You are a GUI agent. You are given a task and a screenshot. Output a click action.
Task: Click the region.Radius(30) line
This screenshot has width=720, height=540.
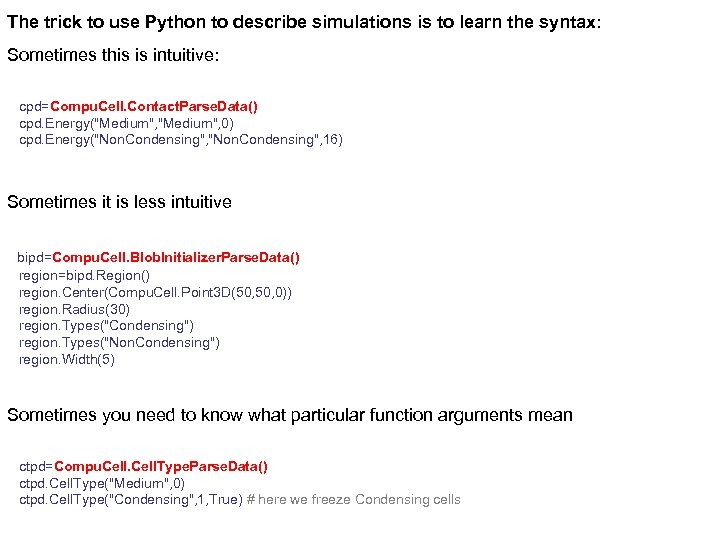pyautogui.click(x=74, y=309)
